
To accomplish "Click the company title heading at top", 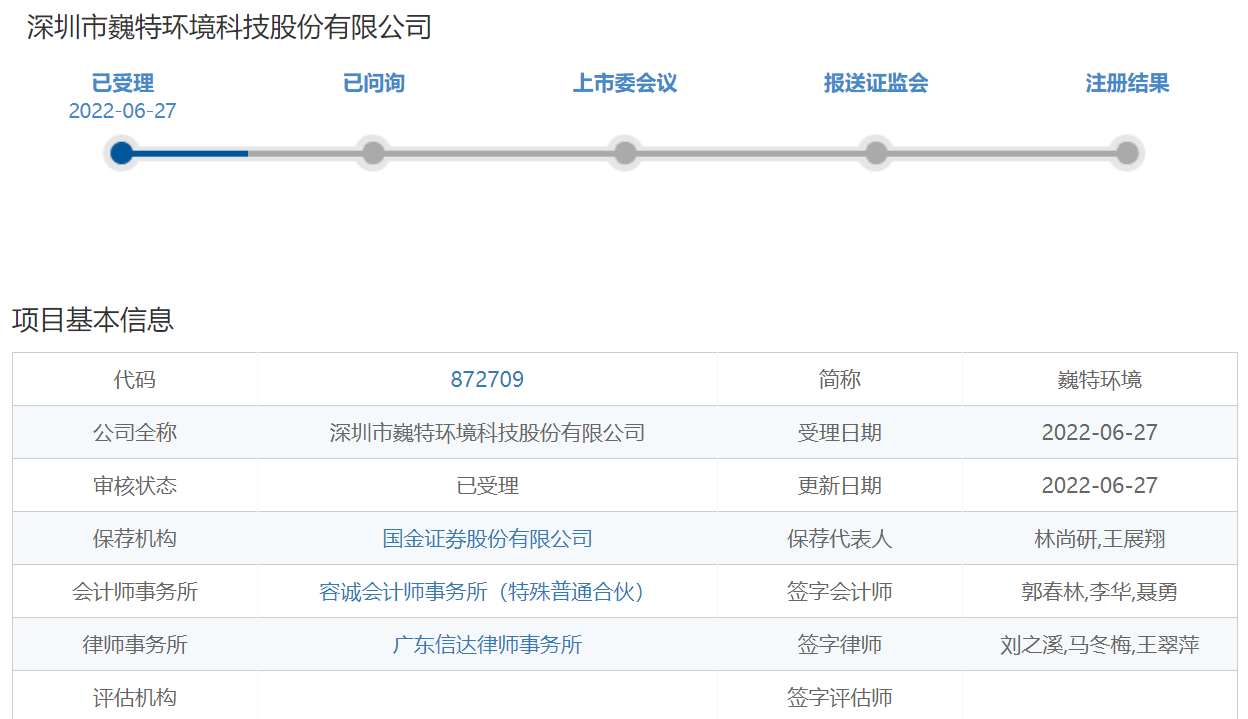I will tap(229, 27).
